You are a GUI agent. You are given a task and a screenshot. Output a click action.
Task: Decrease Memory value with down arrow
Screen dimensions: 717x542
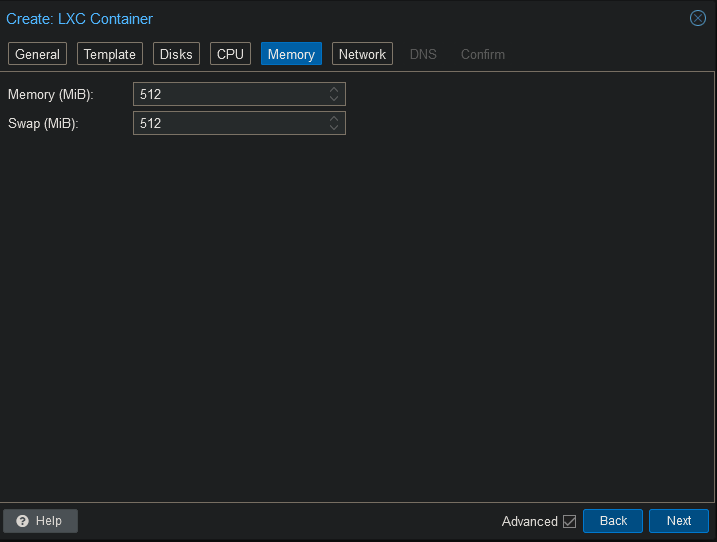tap(334, 99)
